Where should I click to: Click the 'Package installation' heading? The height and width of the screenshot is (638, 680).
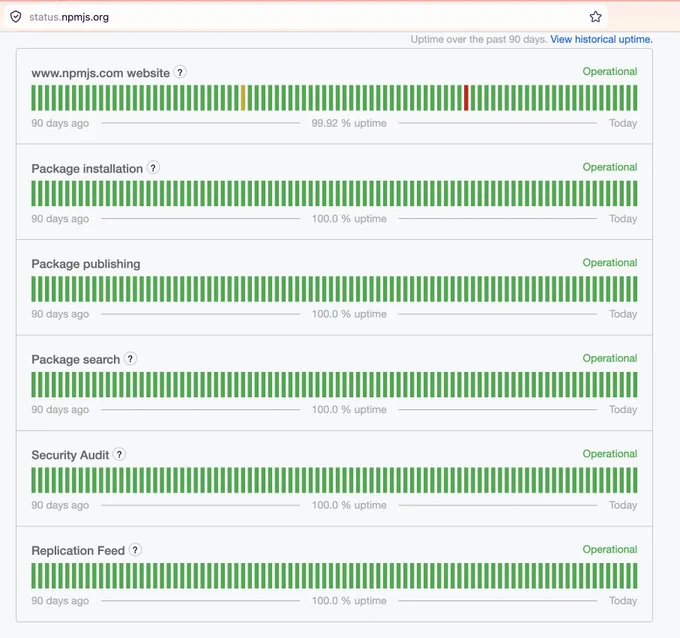(x=87, y=168)
